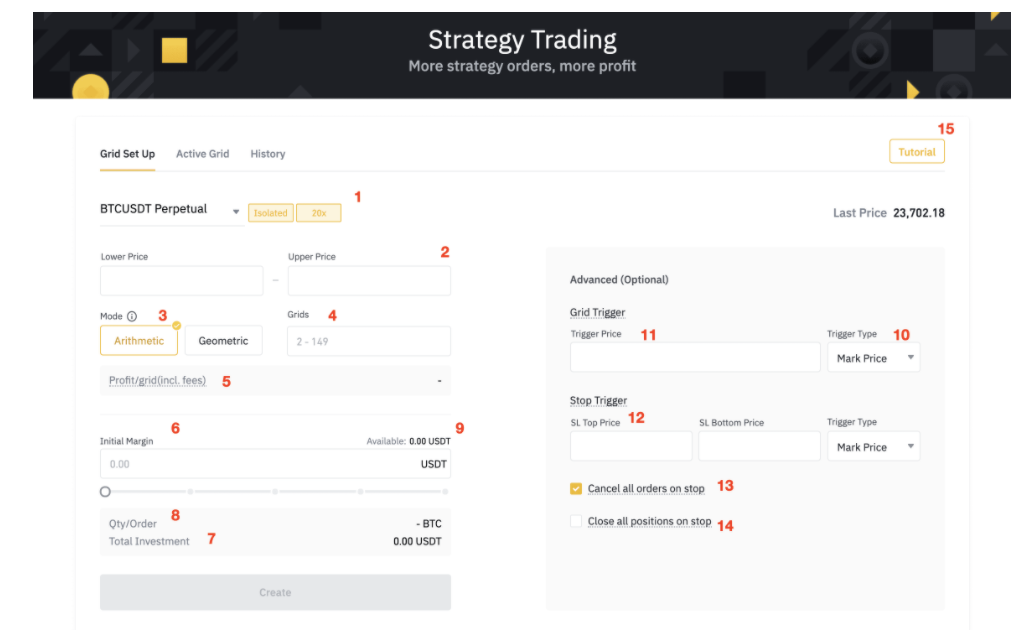
Task: Select Geometric grid mode
Action: coord(223,341)
